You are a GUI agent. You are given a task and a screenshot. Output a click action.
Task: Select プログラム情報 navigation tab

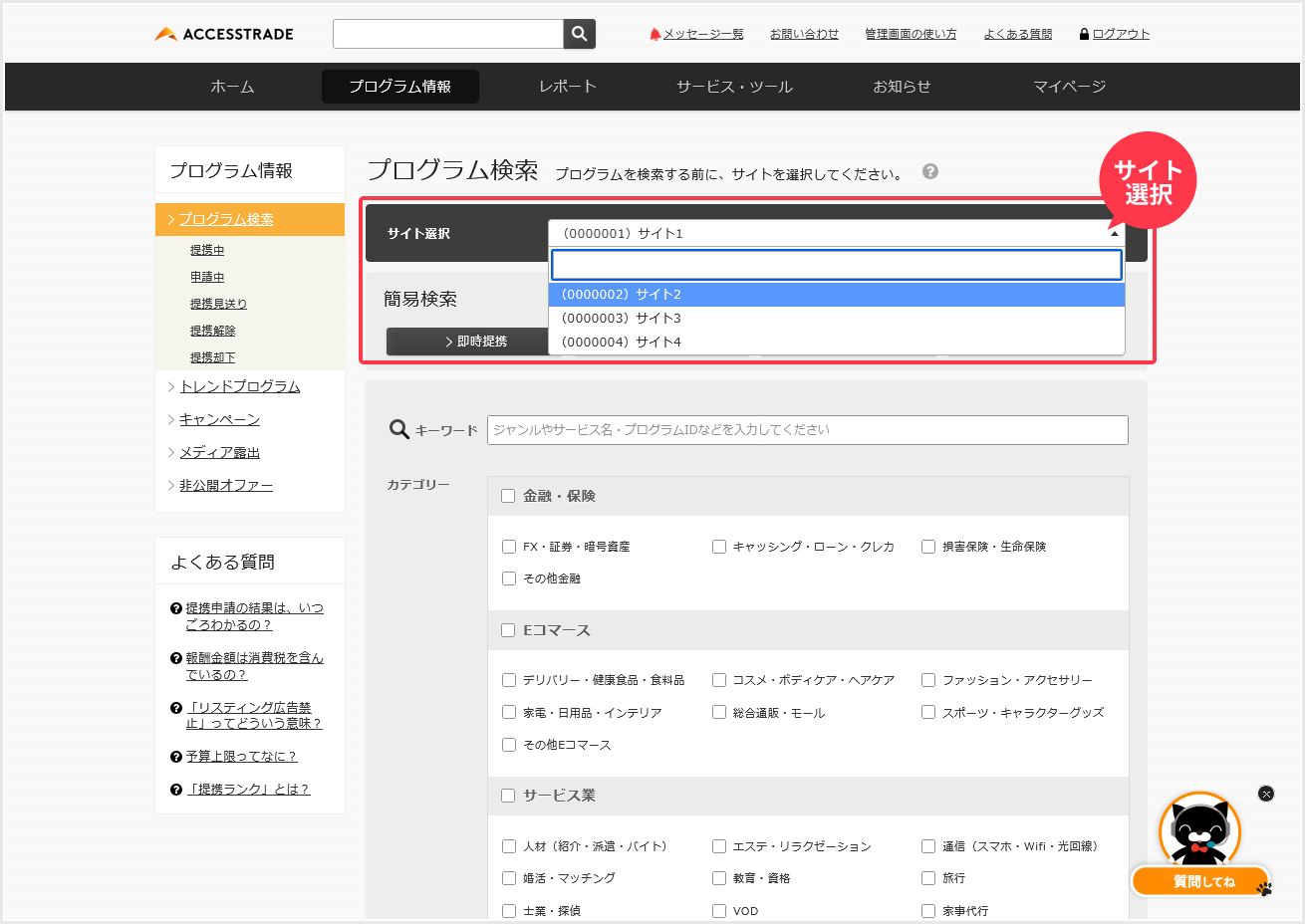[400, 87]
